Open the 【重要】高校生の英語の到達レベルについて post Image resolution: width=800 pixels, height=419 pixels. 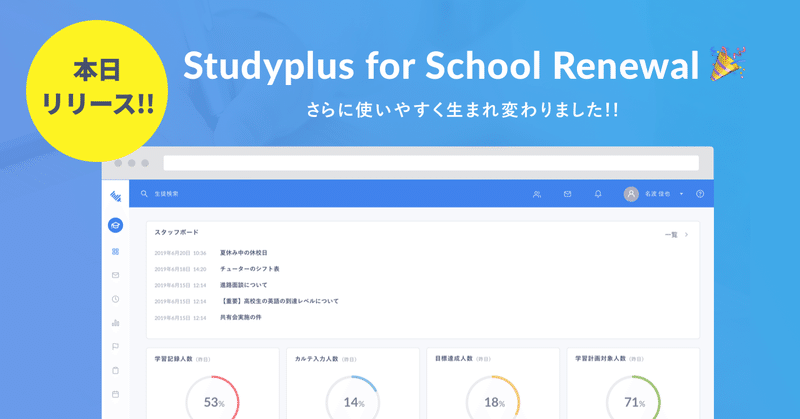point(279,301)
